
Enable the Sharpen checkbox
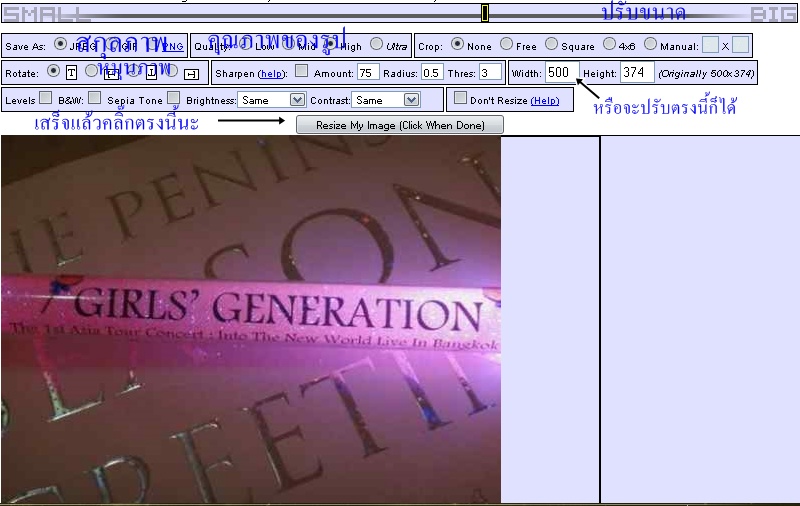(302, 71)
